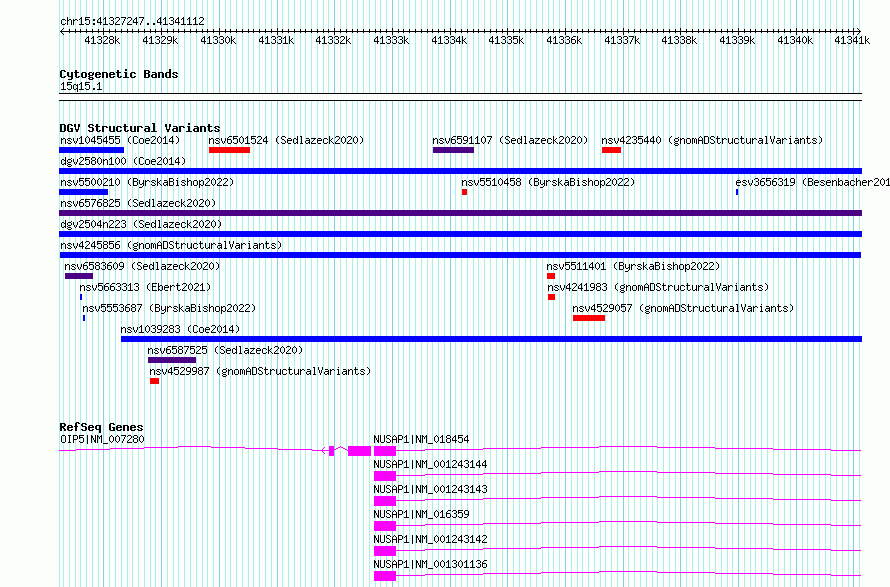Click the NUSAP1 NM_001243144 magenta exon box
Screen dimensions: 890x587
[x=385, y=476]
